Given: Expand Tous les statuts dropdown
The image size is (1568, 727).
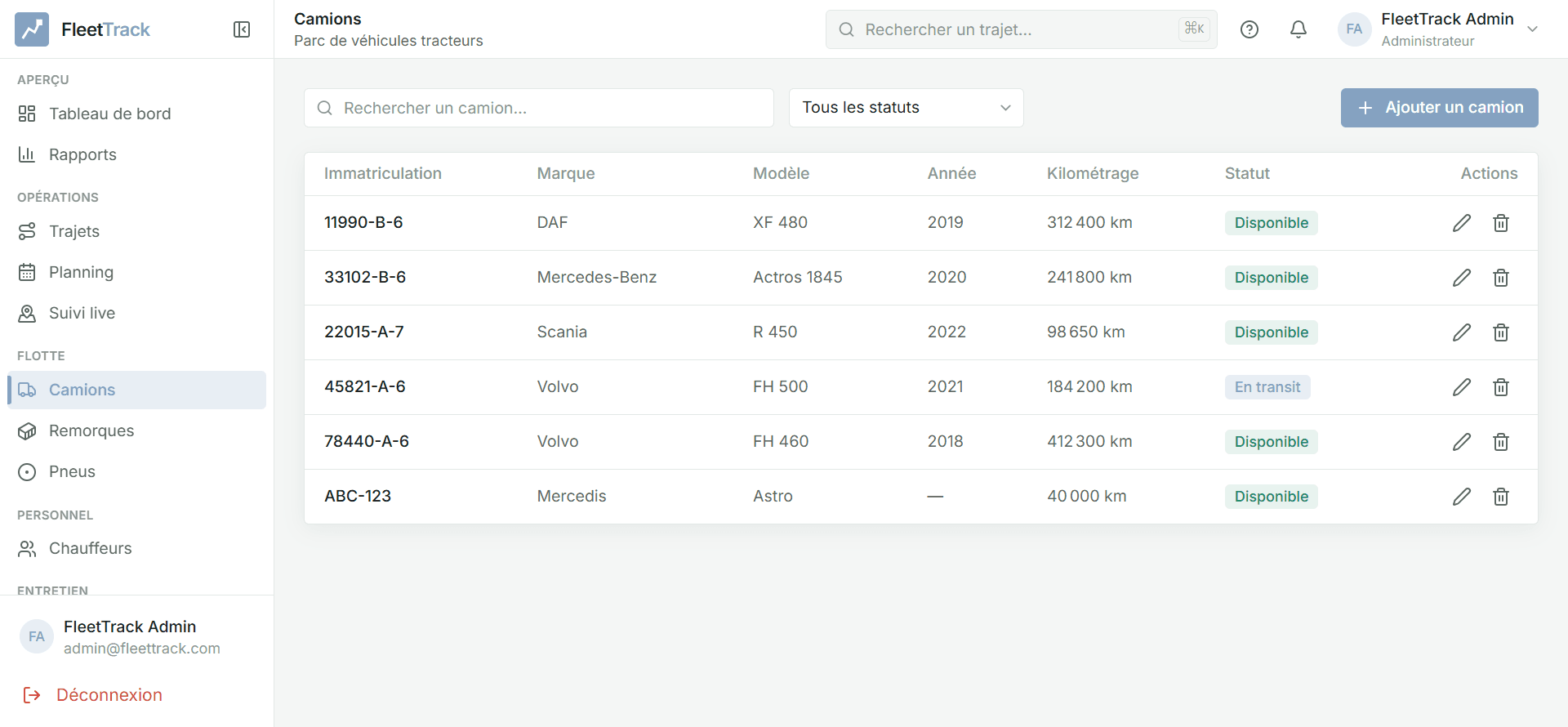Looking at the screenshot, I should tap(906, 108).
